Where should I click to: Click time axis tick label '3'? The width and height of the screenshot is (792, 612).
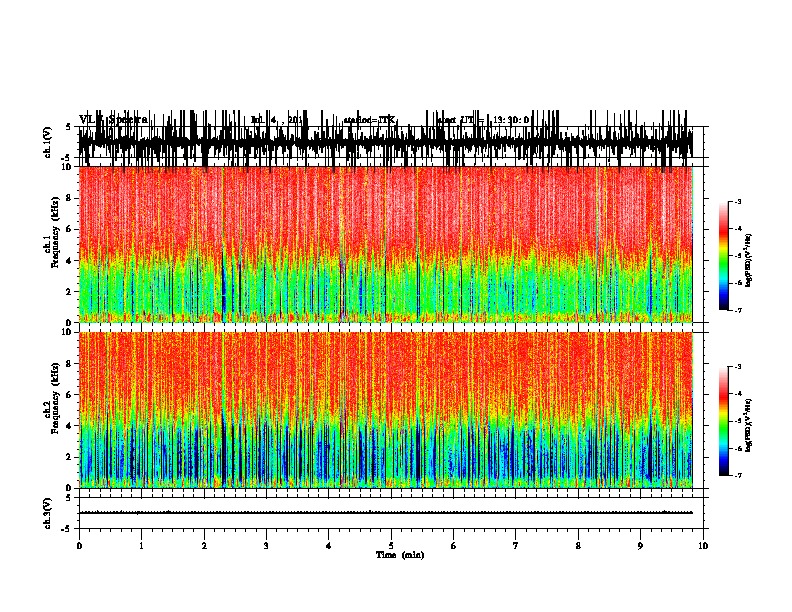click(x=266, y=546)
